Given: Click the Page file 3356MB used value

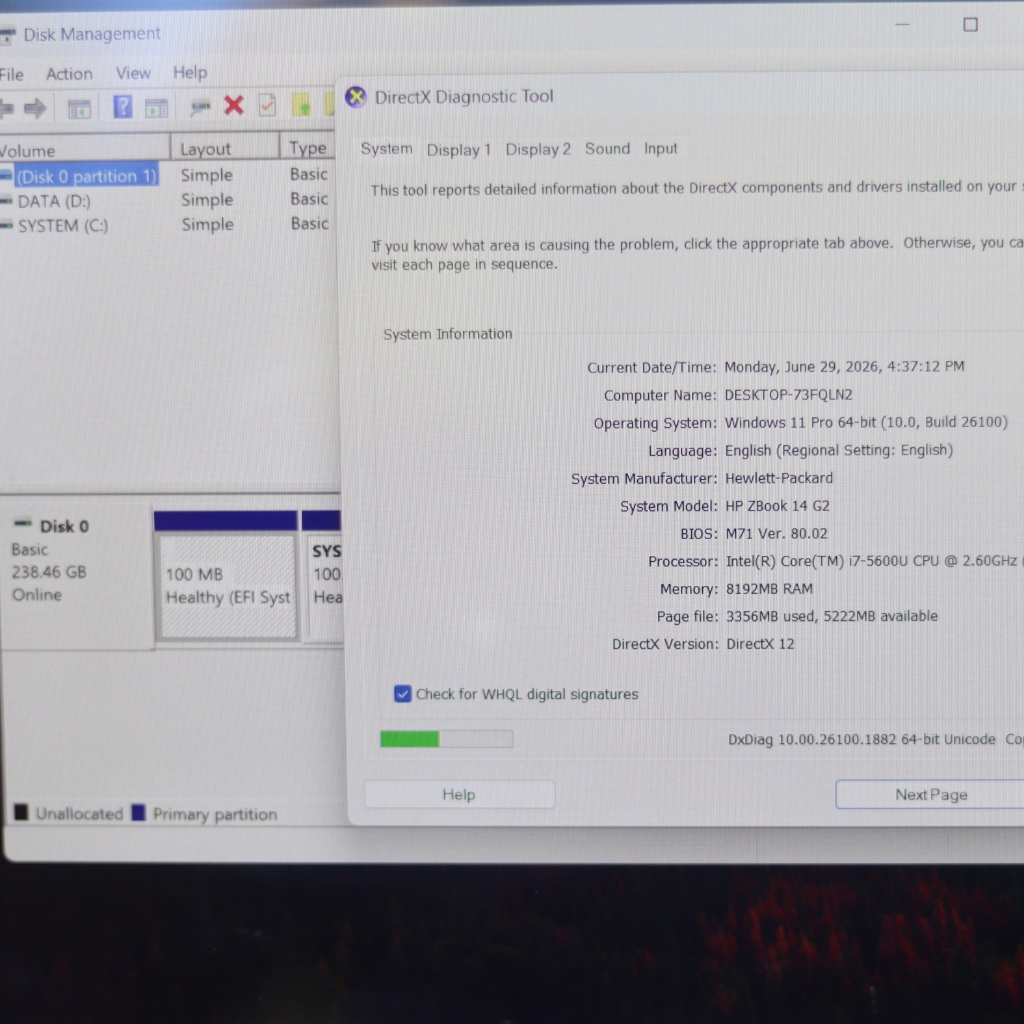Looking at the screenshot, I should (831, 616).
